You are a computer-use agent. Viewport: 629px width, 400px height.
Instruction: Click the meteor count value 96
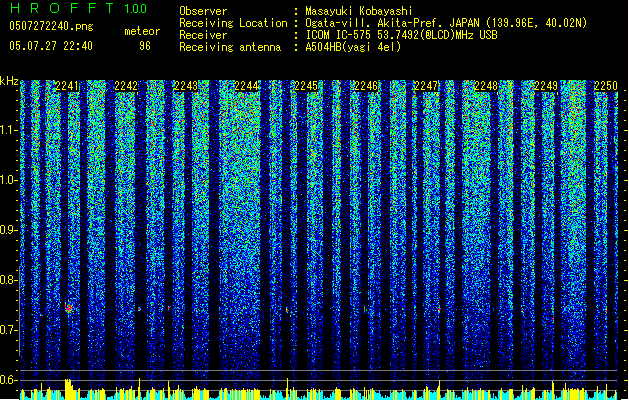click(145, 46)
